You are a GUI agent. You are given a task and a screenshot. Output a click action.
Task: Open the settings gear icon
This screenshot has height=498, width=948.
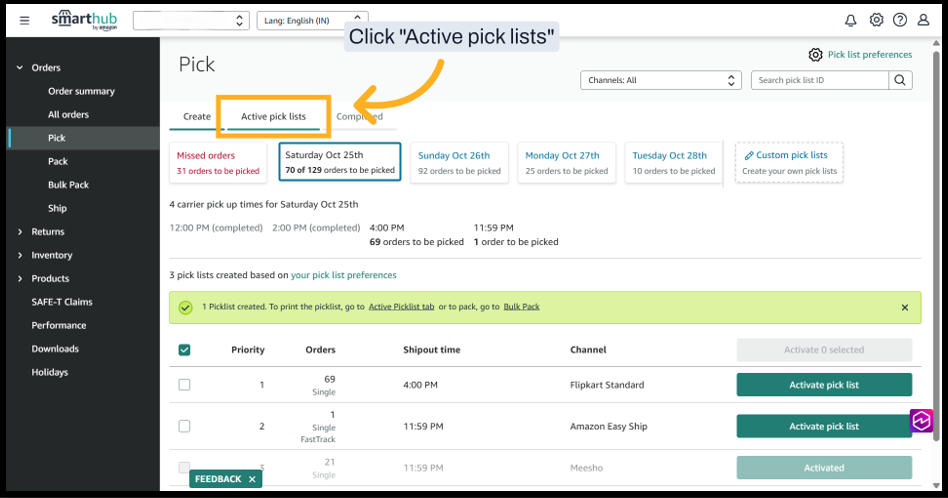click(876, 20)
